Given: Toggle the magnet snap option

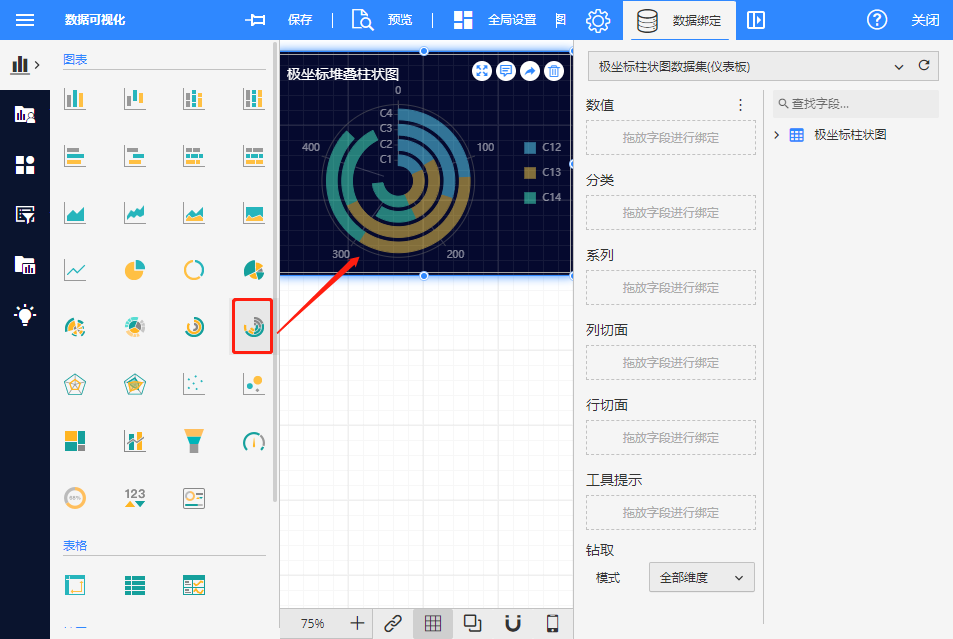Looking at the screenshot, I should coord(512,623).
